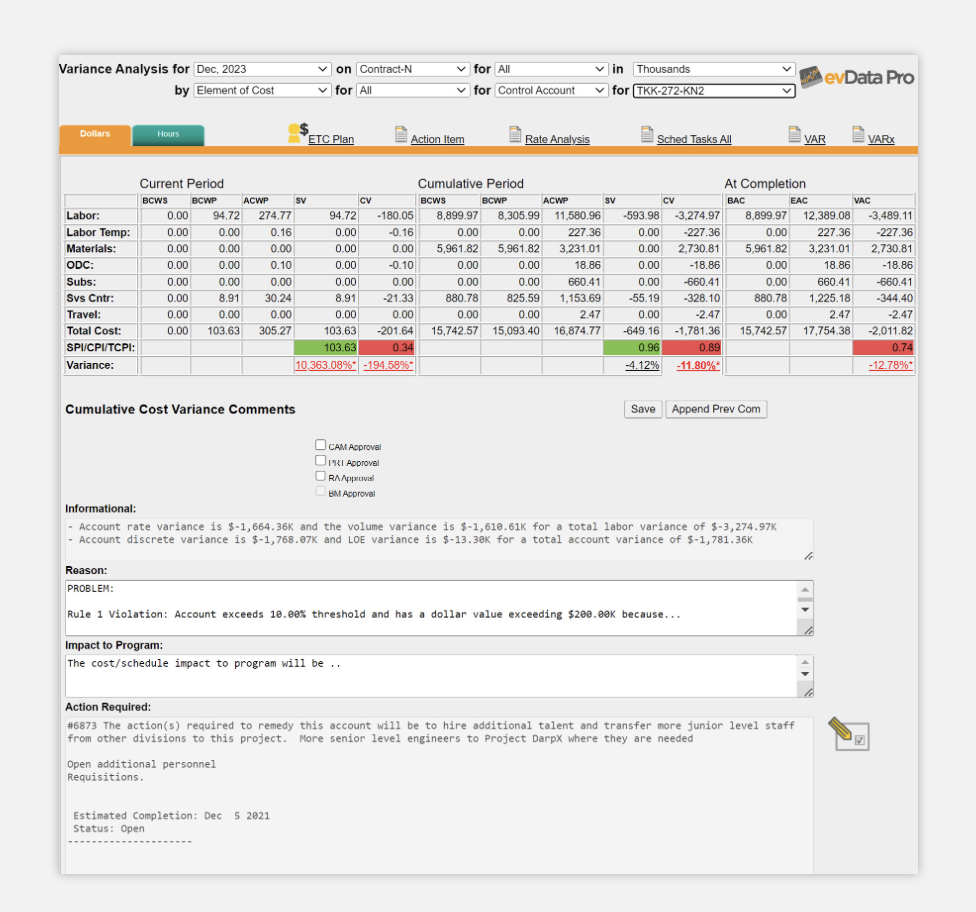
Task: Open the VAR link
Action: 815,139
